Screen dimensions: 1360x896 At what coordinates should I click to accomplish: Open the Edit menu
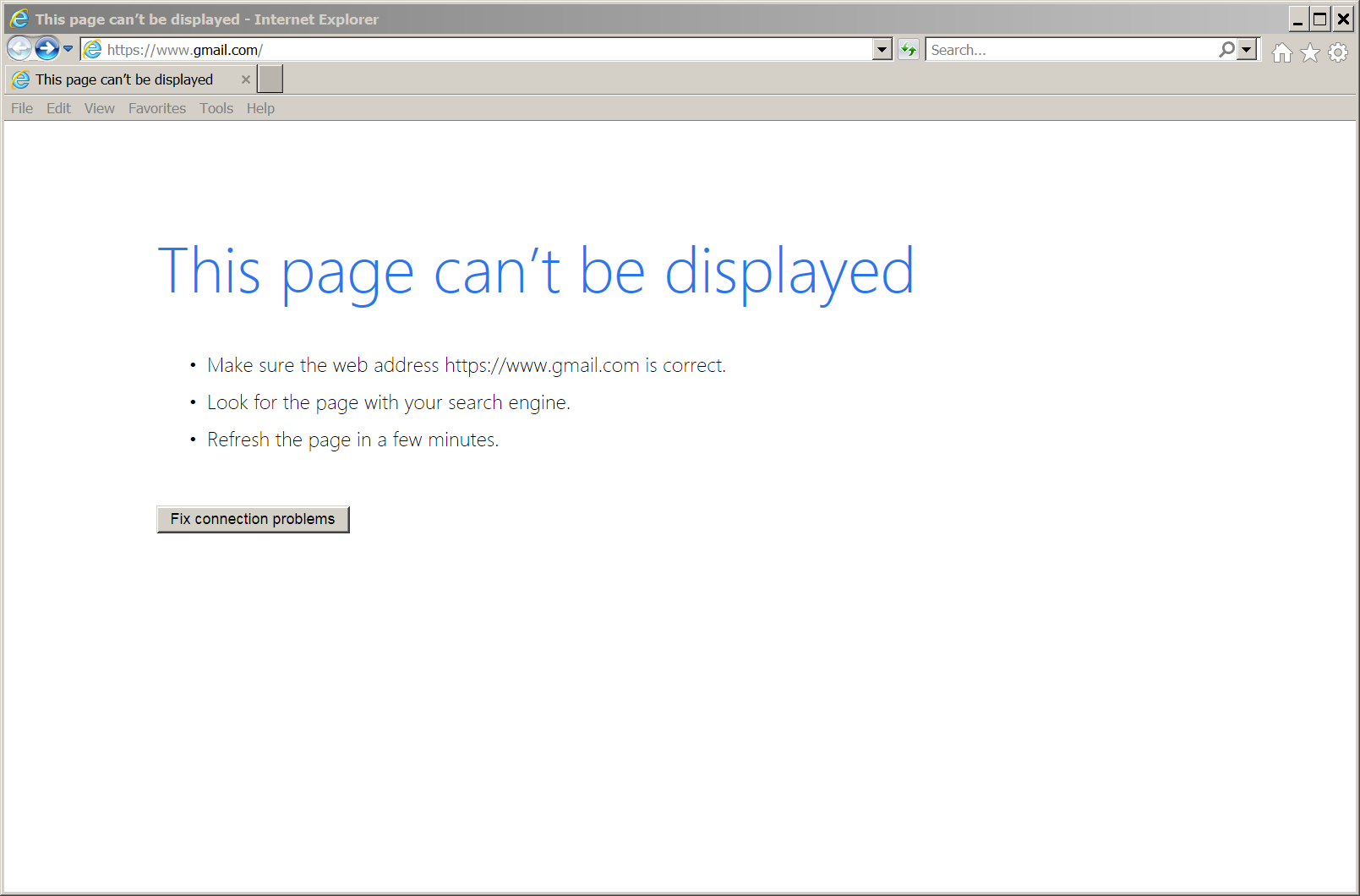pos(59,108)
